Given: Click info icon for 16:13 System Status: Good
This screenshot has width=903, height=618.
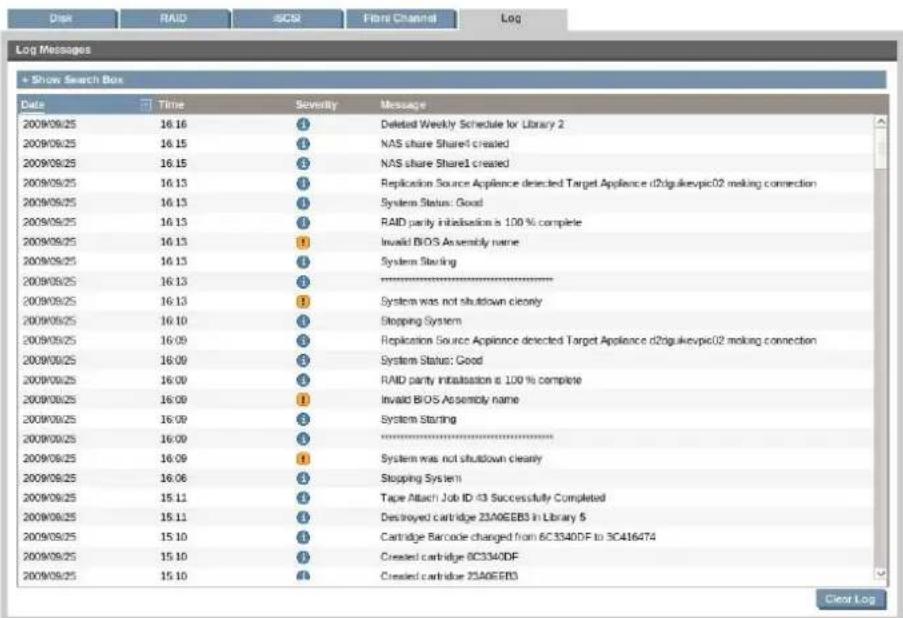Looking at the screenshot, I should pyautogui.click(x=303, y=203).
